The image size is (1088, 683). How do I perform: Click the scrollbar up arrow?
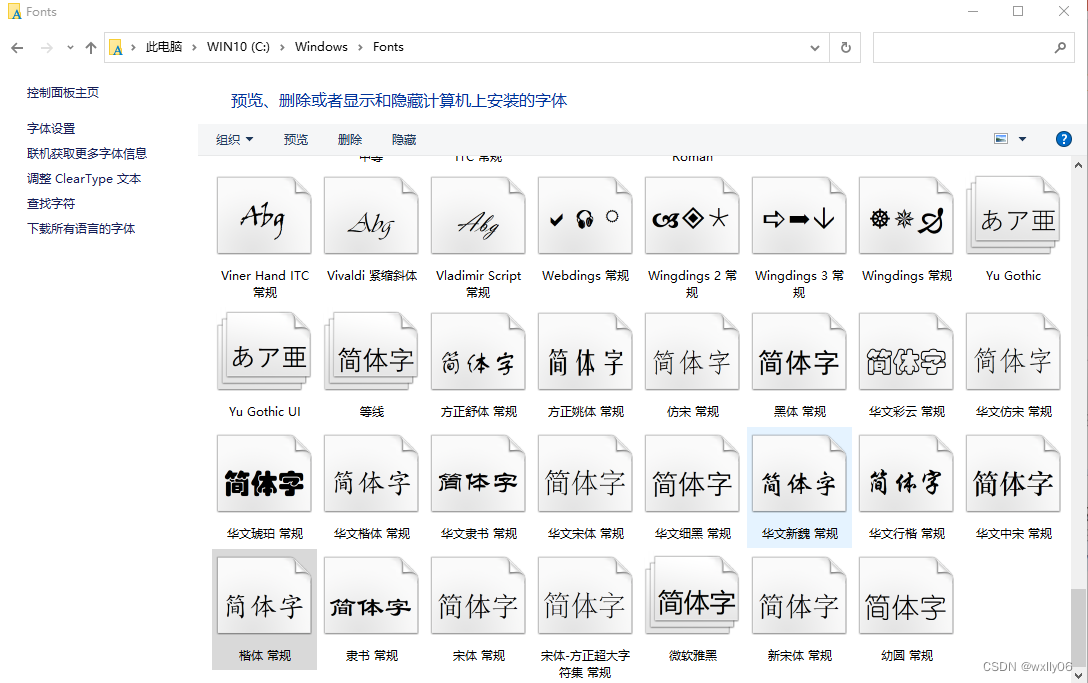click(x=1078, y=165)
